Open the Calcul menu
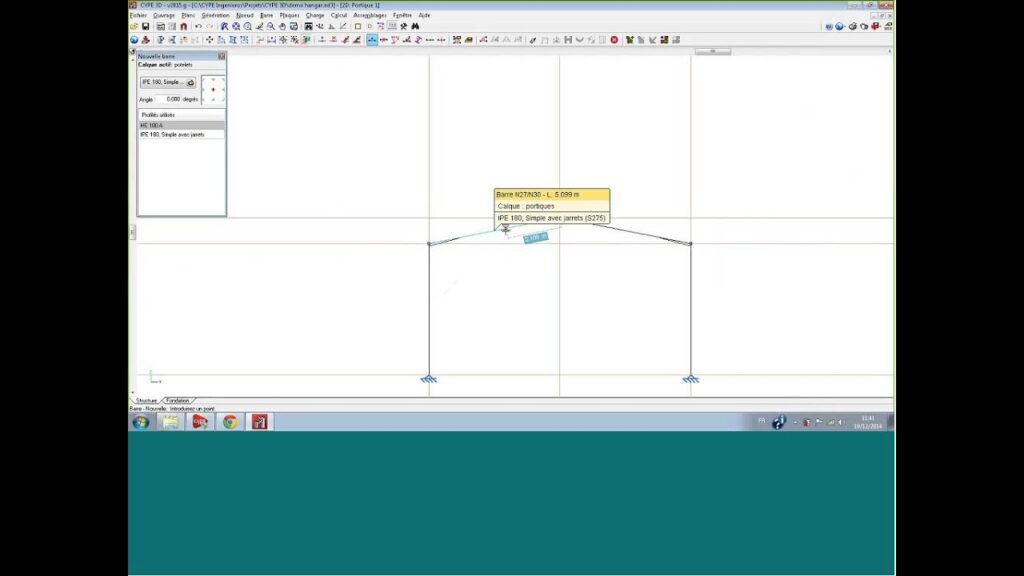 tap(338, 16)
